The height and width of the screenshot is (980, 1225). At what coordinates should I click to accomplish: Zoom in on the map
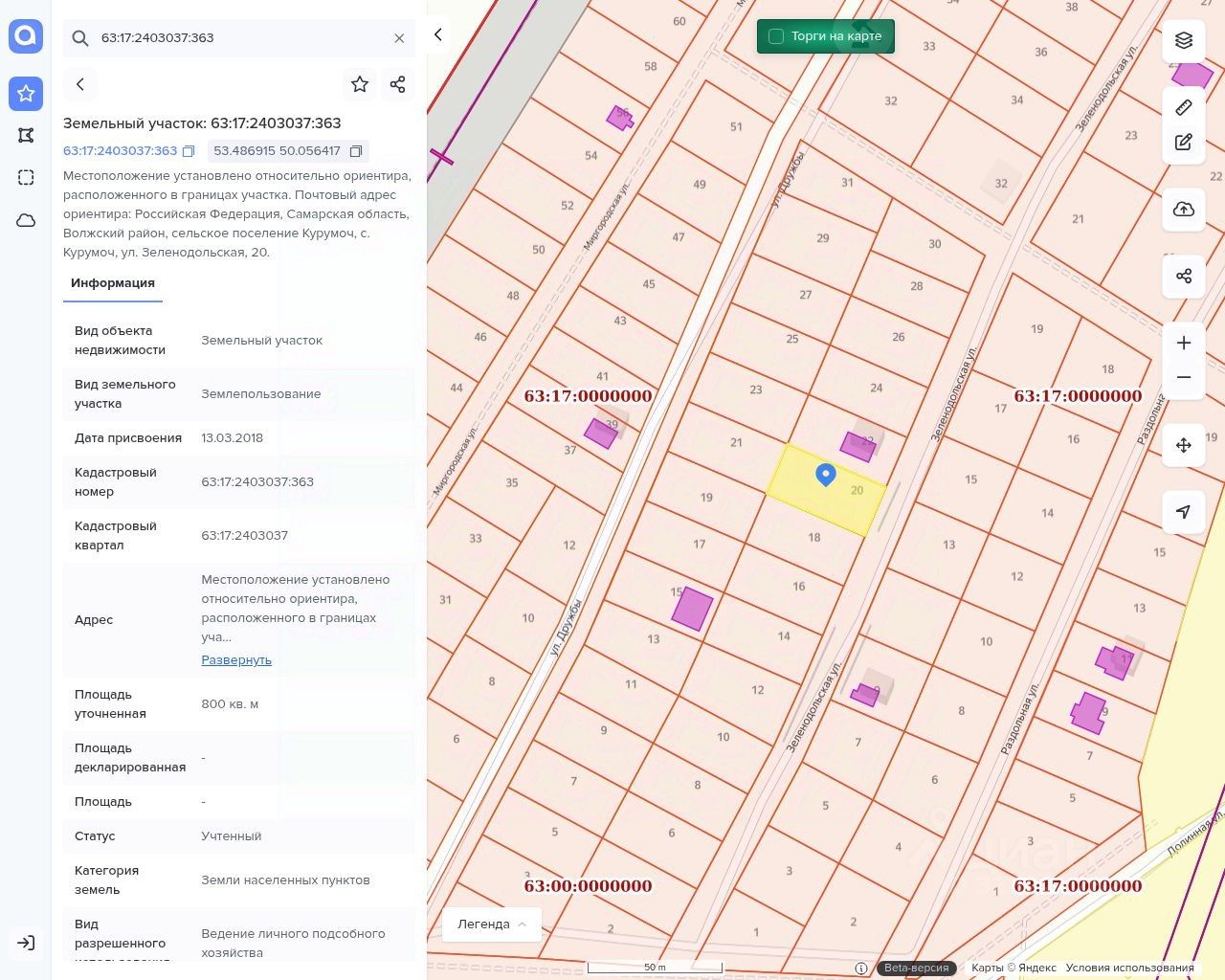click(x=1184, y=343)
